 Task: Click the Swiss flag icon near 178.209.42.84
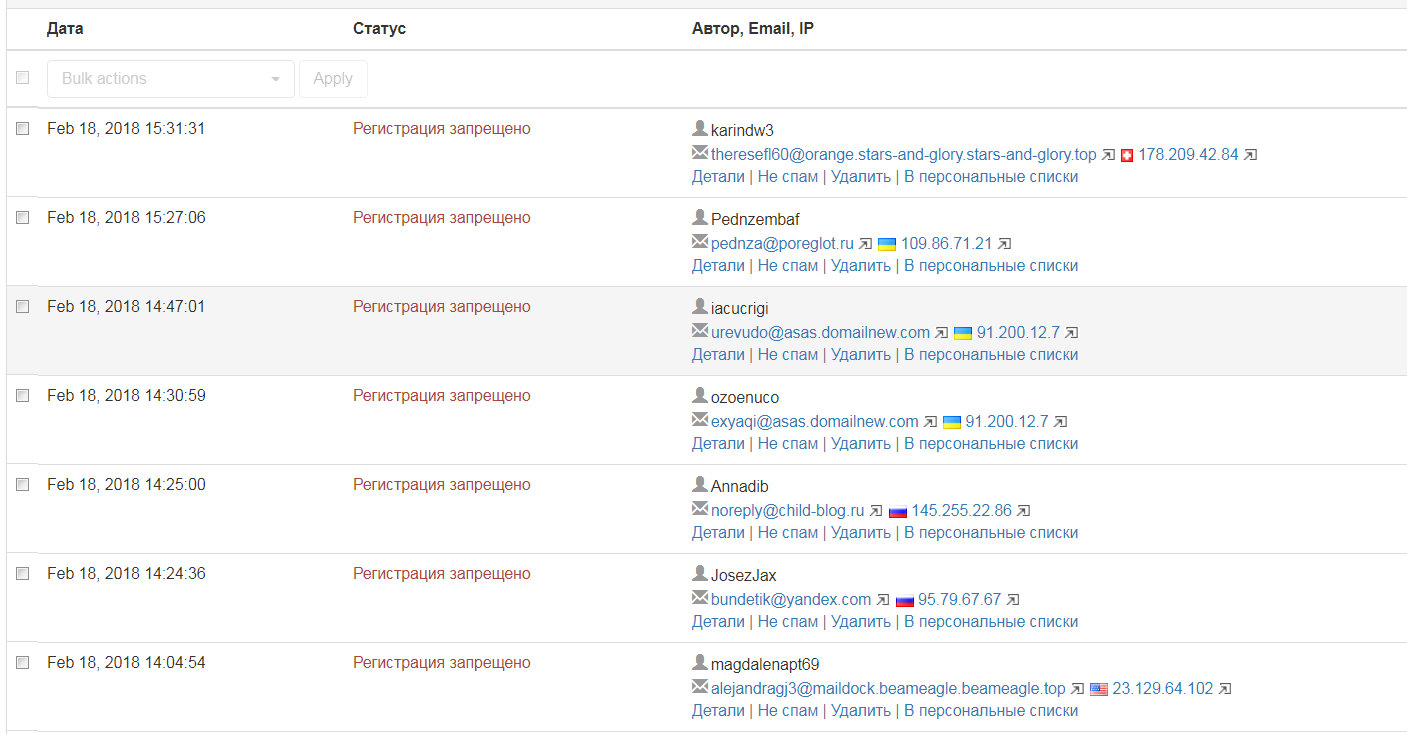(x=1127, y=156)
